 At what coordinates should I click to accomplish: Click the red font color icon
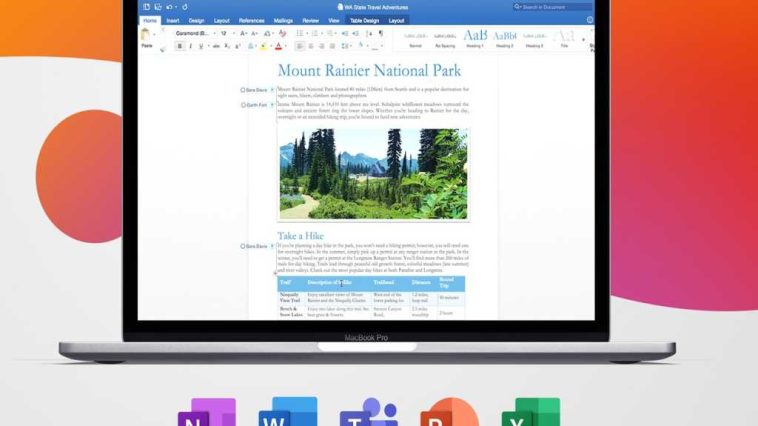[278, 46]
